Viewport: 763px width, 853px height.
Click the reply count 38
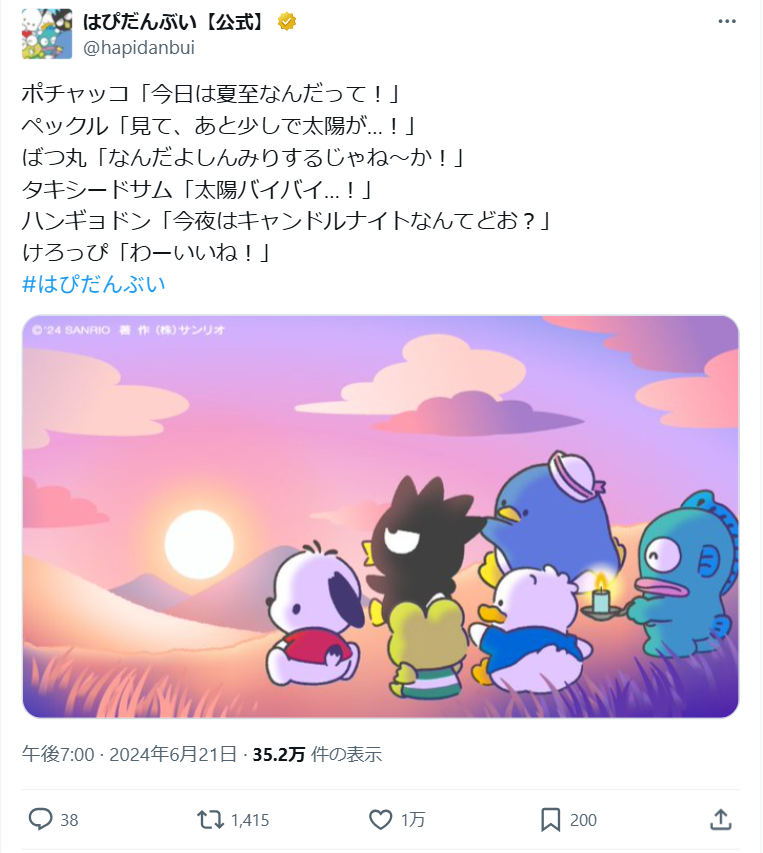[69, 820]
